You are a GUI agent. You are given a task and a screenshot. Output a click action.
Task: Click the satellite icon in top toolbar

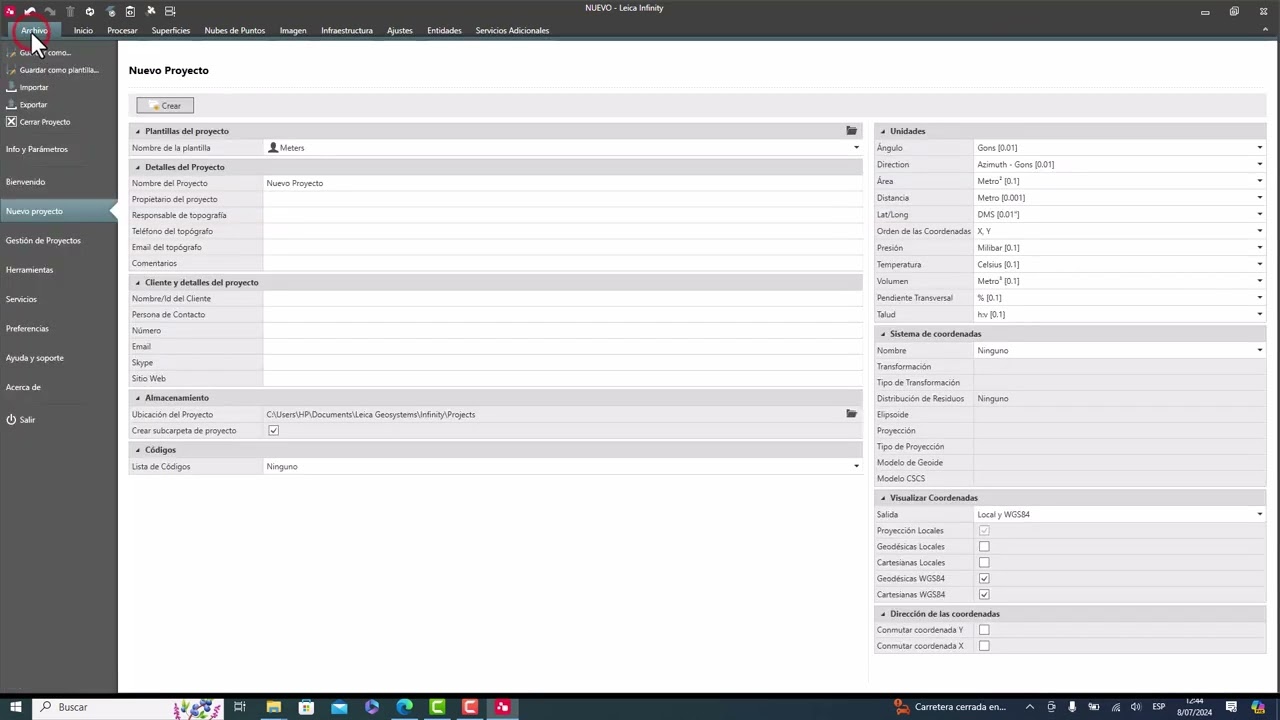pyautogui.click(x=150, y=11)
